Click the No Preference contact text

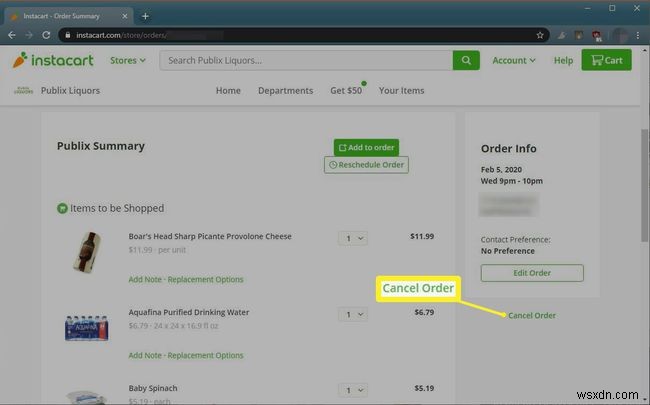click(x=507, y=251)
